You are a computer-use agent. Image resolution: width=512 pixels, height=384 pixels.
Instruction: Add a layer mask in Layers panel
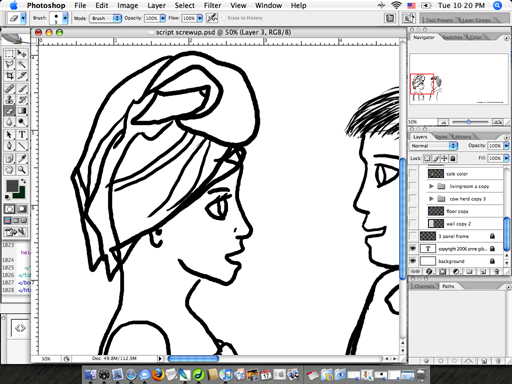click(x=443, y=272)
